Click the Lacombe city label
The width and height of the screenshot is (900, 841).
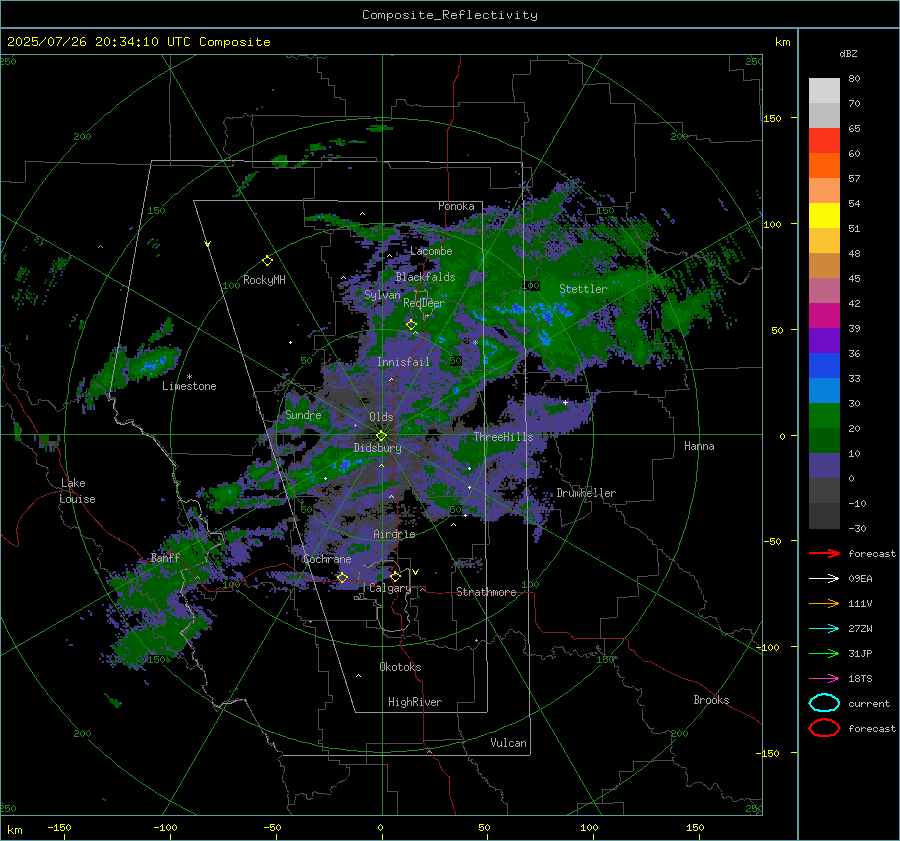coord(431,251)
